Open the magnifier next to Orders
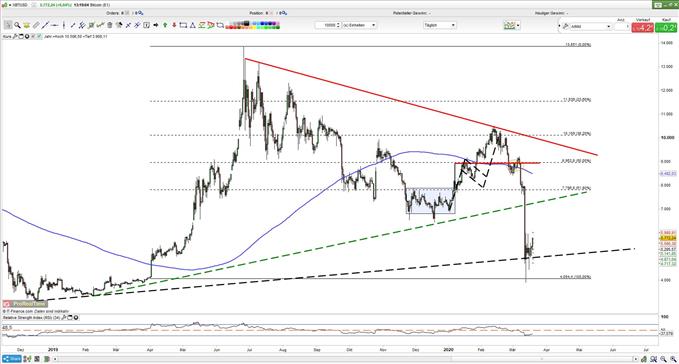 coord(140,13)
